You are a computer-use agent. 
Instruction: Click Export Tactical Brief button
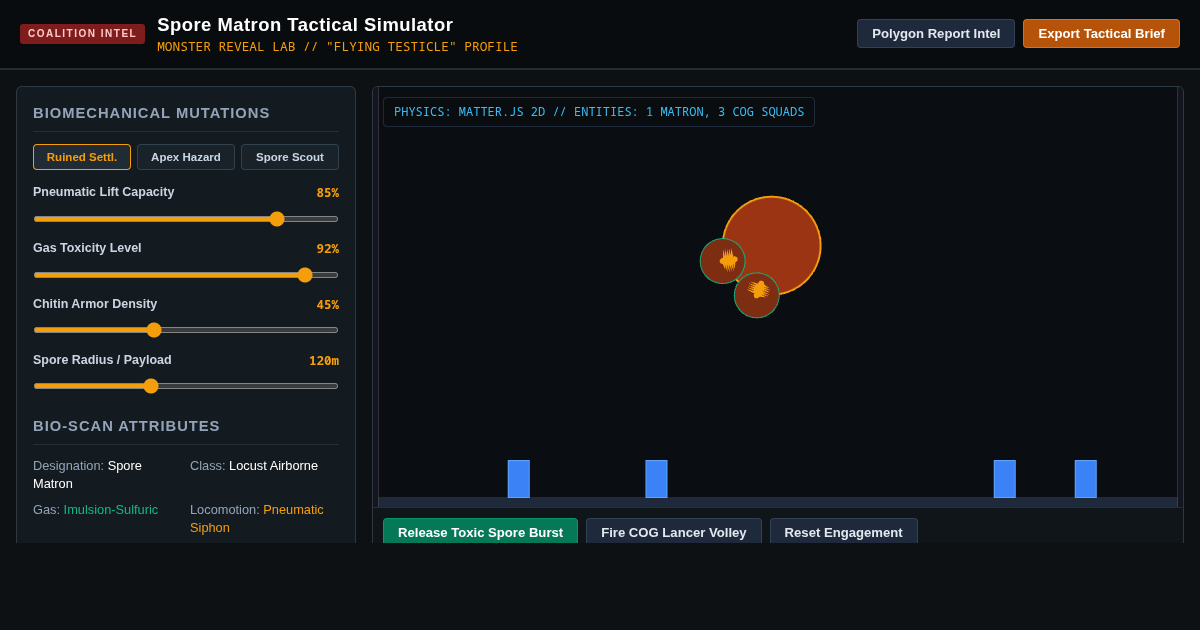click(1101, 33)
